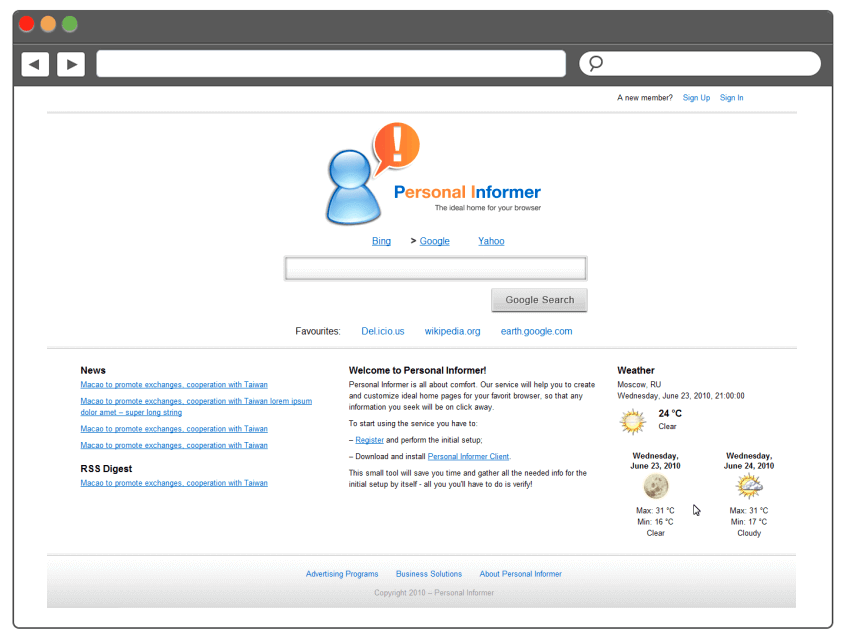
Task: Click the Google Search button
Action: [x=539, y=300]
